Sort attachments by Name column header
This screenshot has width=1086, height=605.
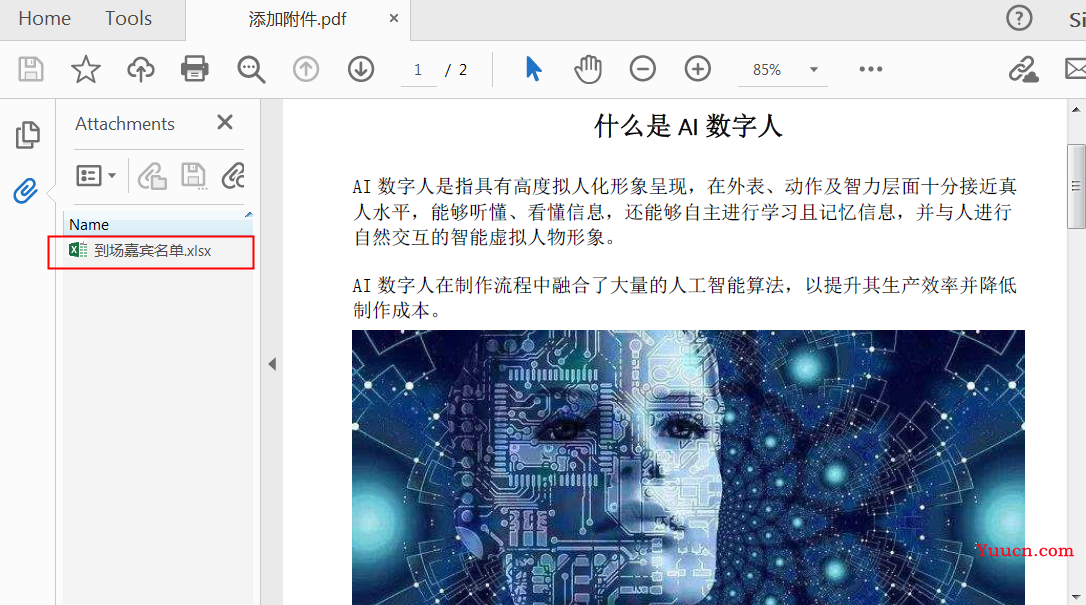click(x=159, y=224)
